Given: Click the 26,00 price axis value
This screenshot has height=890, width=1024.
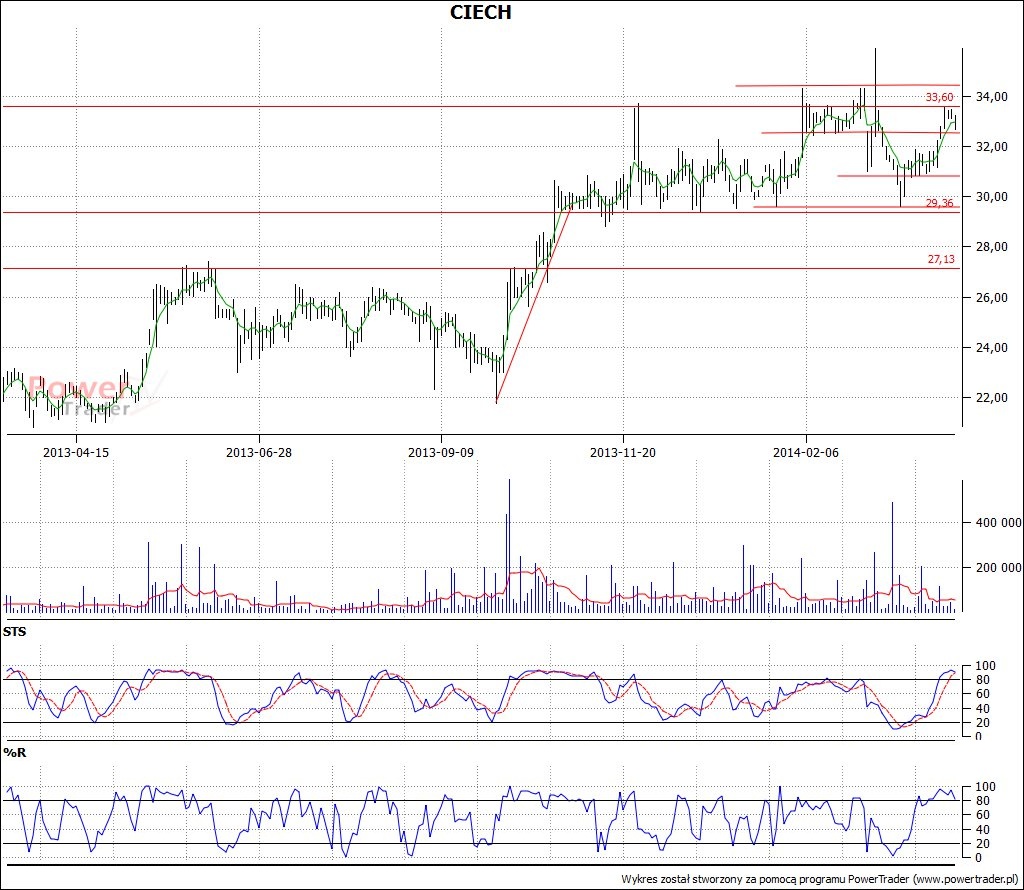Looking at the screenshot, I should 991,298.
